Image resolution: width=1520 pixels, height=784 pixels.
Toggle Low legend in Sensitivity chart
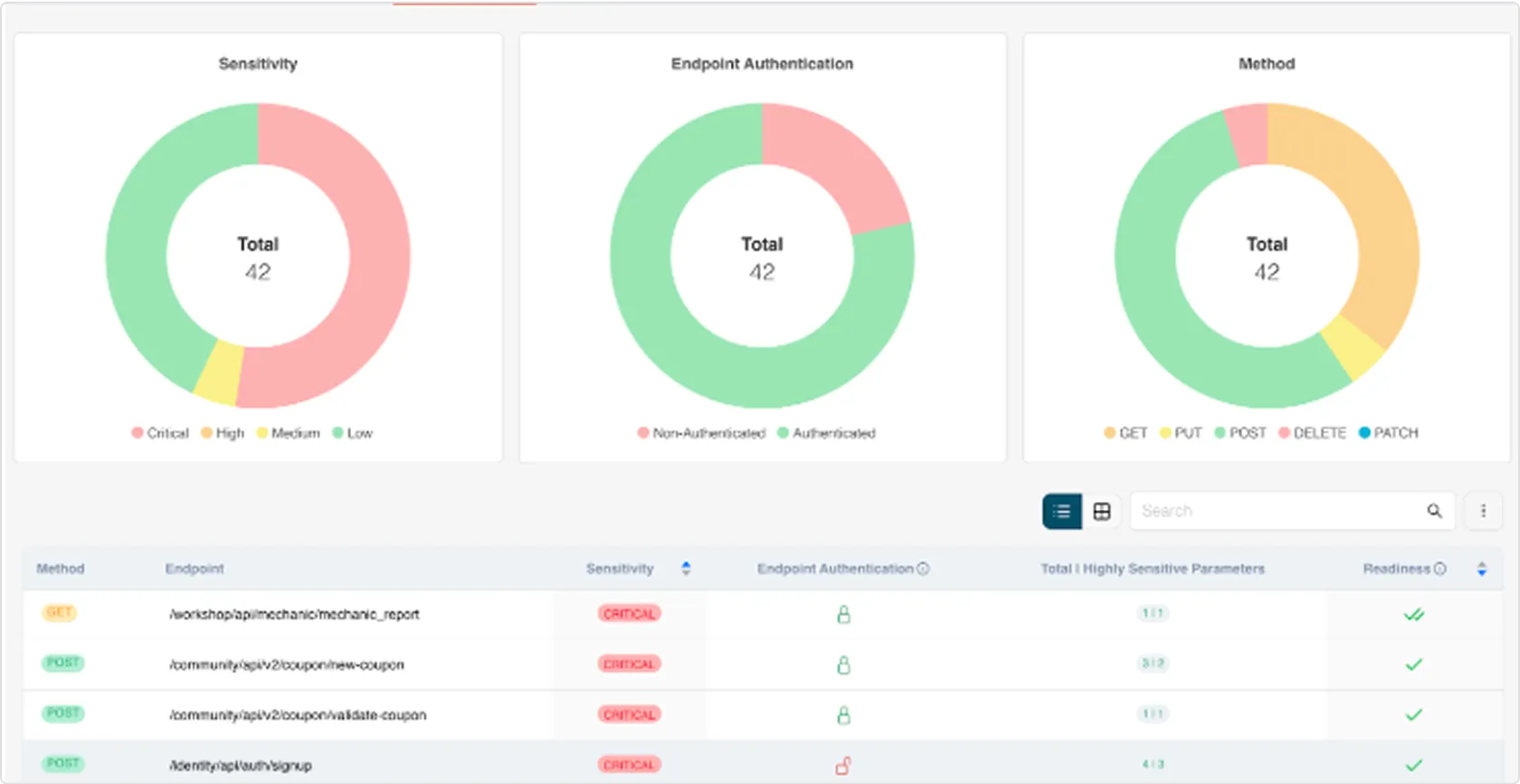[x=353, y=433]
